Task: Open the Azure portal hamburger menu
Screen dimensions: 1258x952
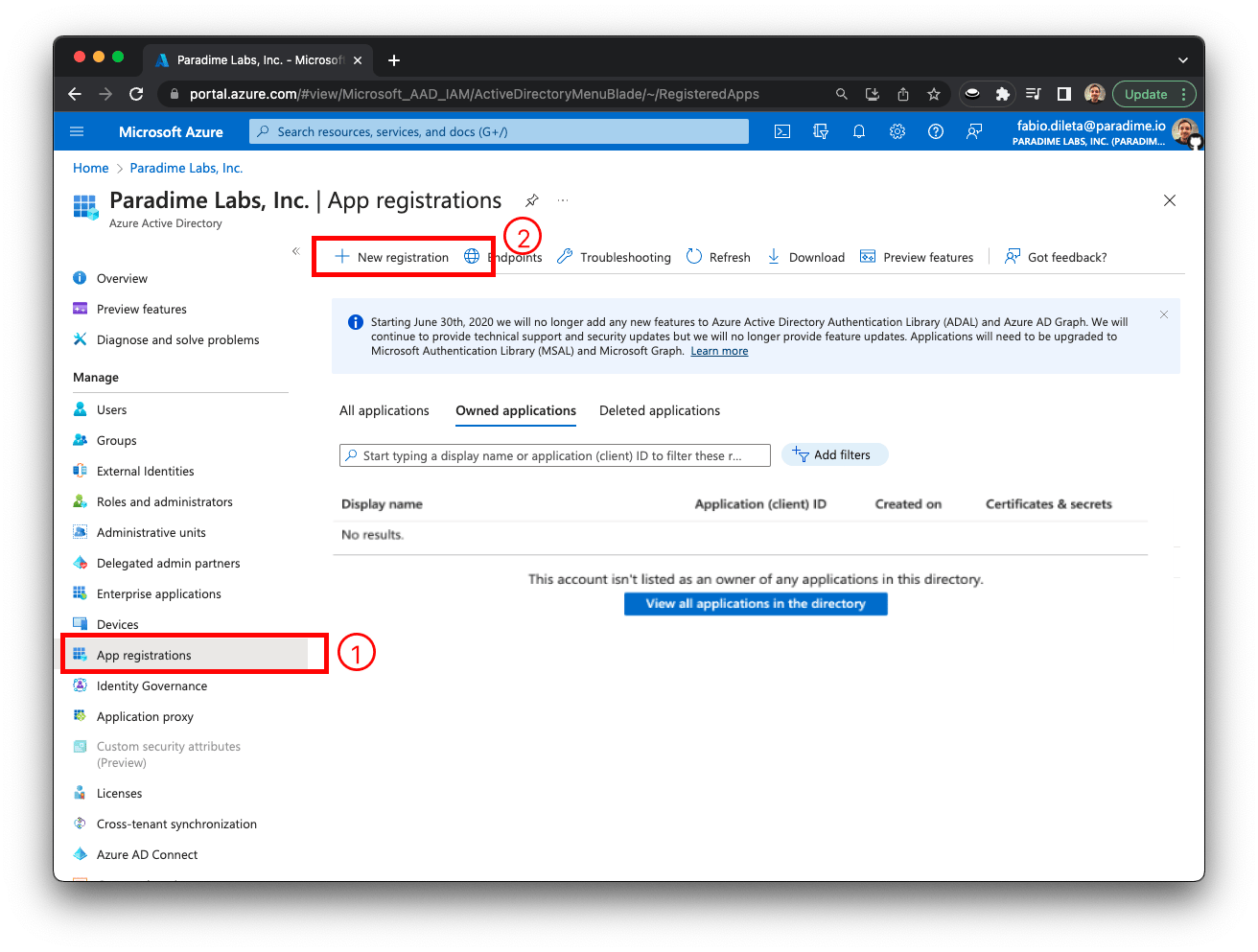Action: (x=78, y=131)
